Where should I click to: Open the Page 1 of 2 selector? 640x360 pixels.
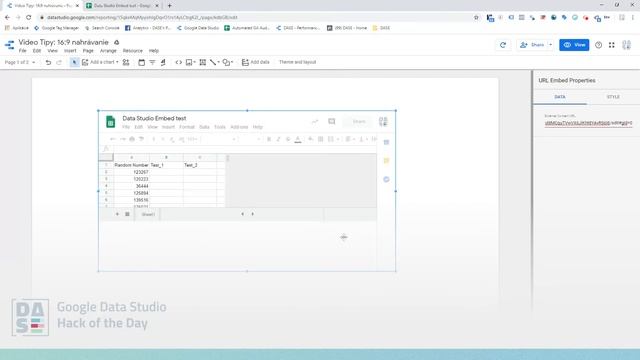point(20,62)
